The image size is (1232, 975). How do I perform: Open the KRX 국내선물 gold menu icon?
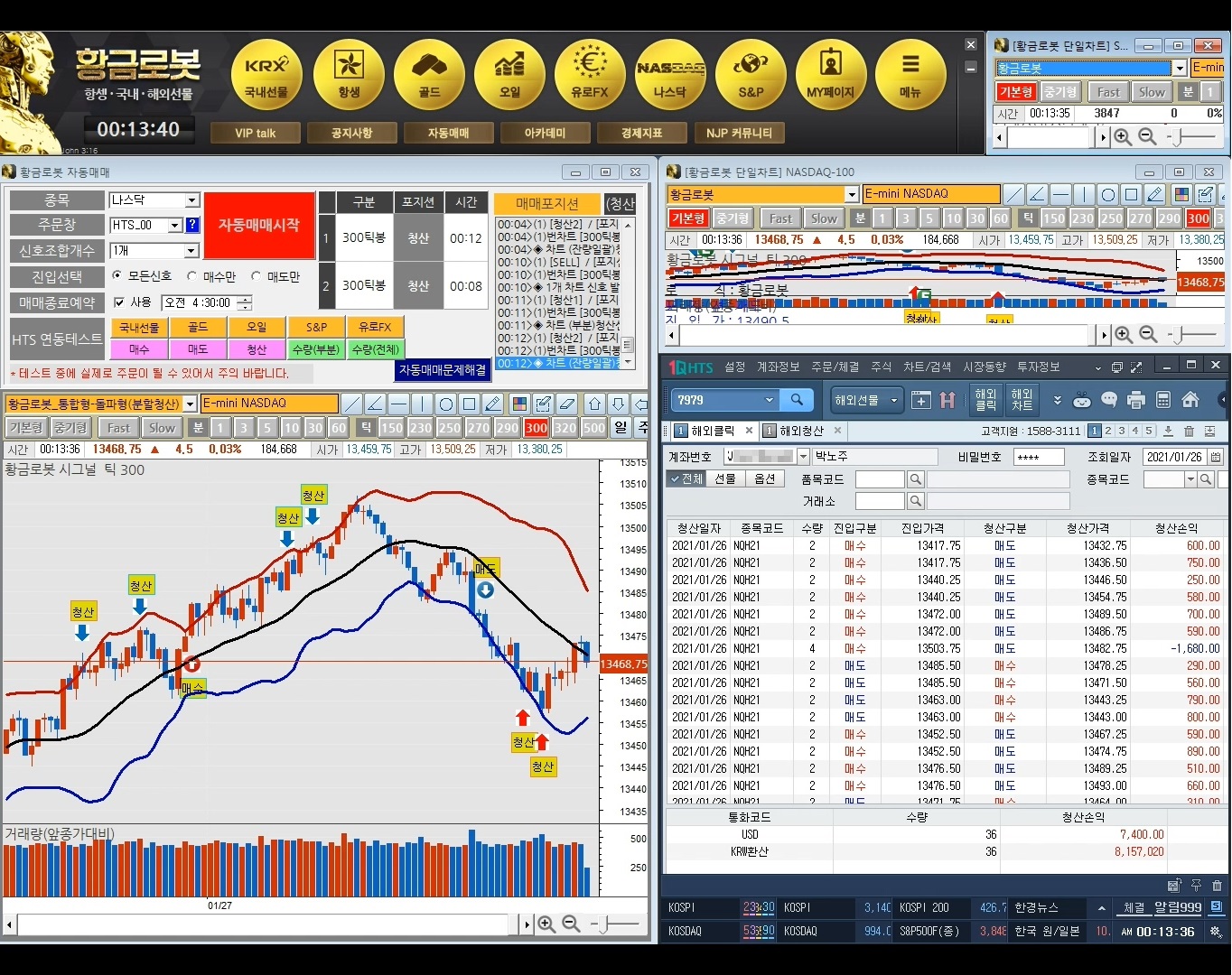coord(266,74)
